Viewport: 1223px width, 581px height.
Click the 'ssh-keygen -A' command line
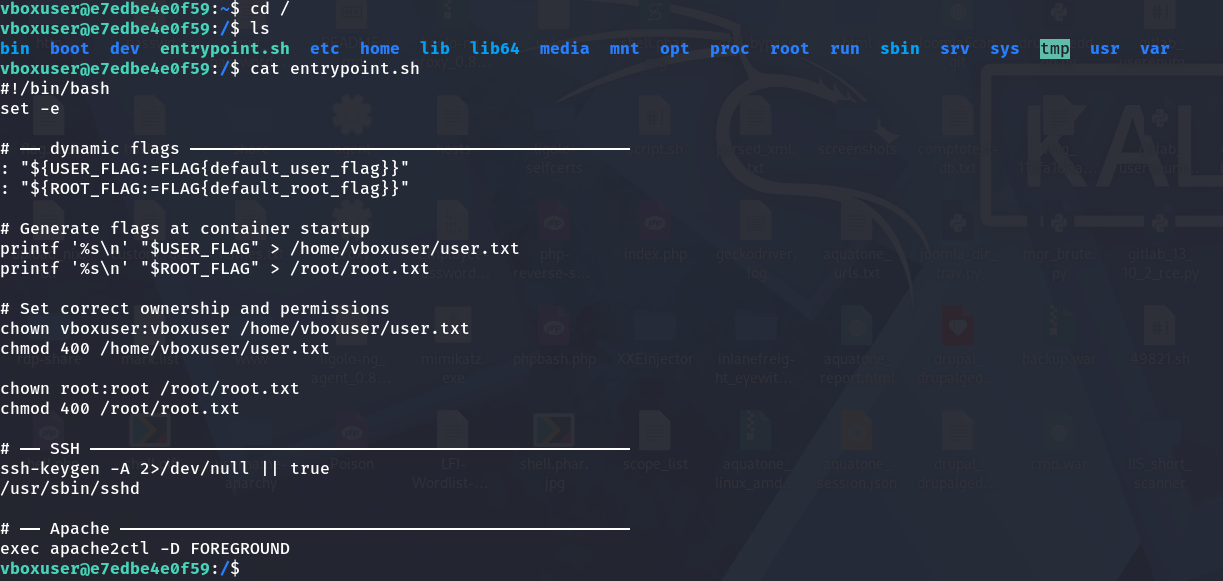click(x=165, y=468)
